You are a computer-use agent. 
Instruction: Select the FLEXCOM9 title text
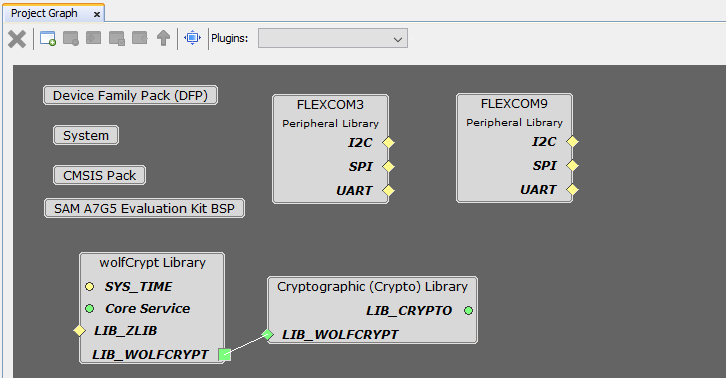click(514, 104)
